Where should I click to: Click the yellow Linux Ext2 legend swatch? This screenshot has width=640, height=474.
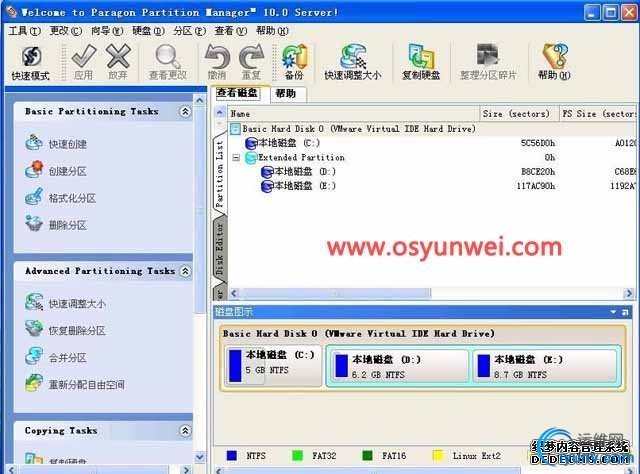point(438,456)
